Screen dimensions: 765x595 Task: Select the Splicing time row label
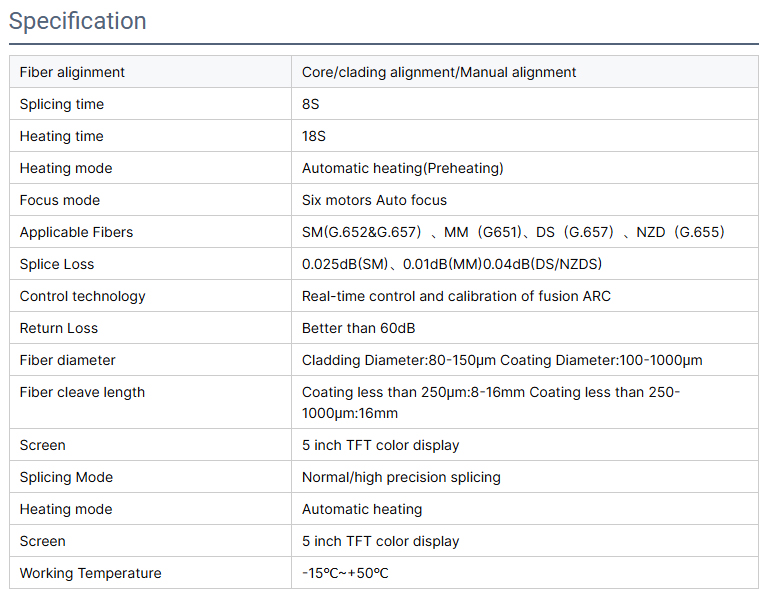coord(62,104)
